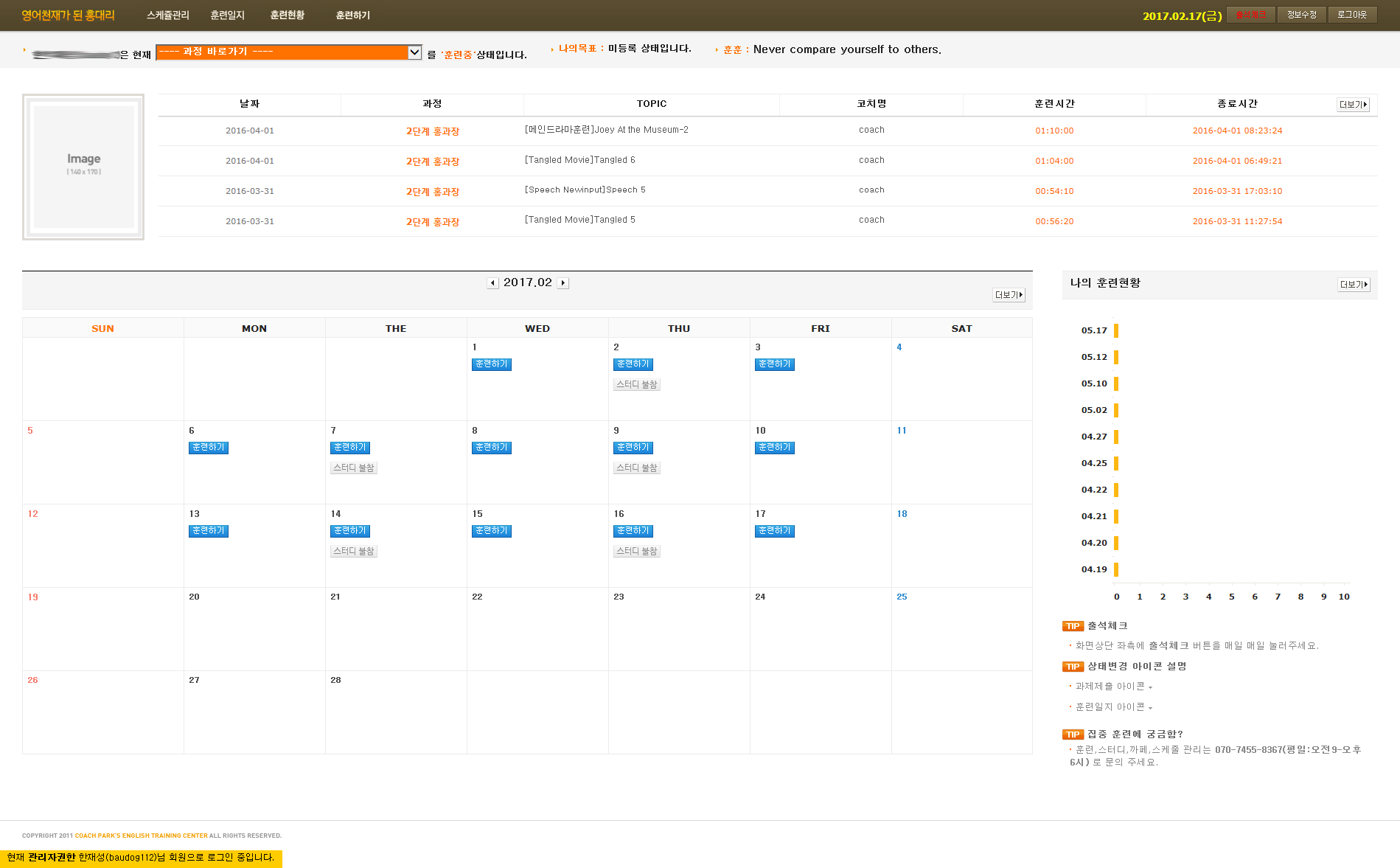Click 훈련하기 badge on February 17
Screen dimensions: 1400x868
point(774,531)
